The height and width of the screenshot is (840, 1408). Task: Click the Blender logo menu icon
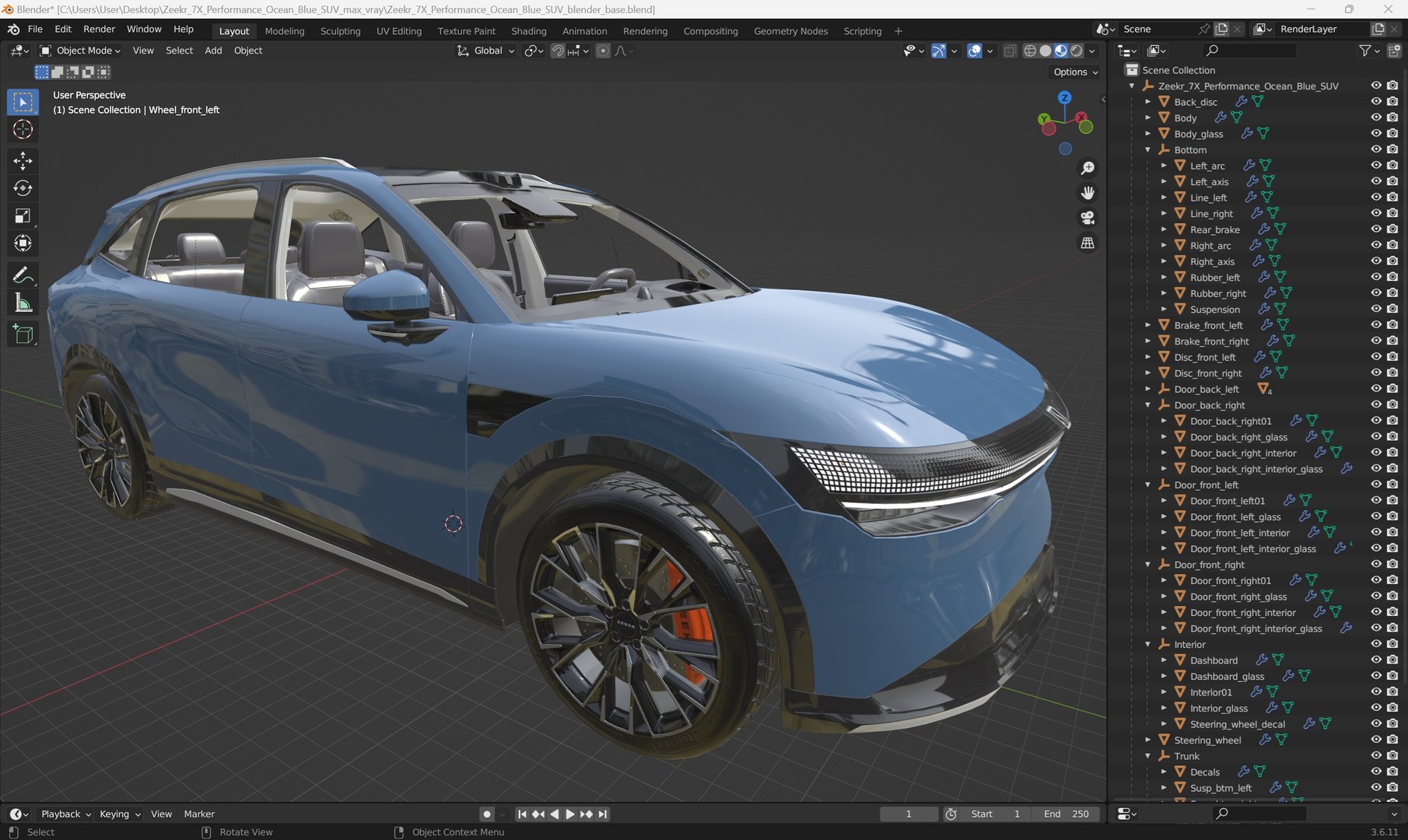[x=13, y=30]
